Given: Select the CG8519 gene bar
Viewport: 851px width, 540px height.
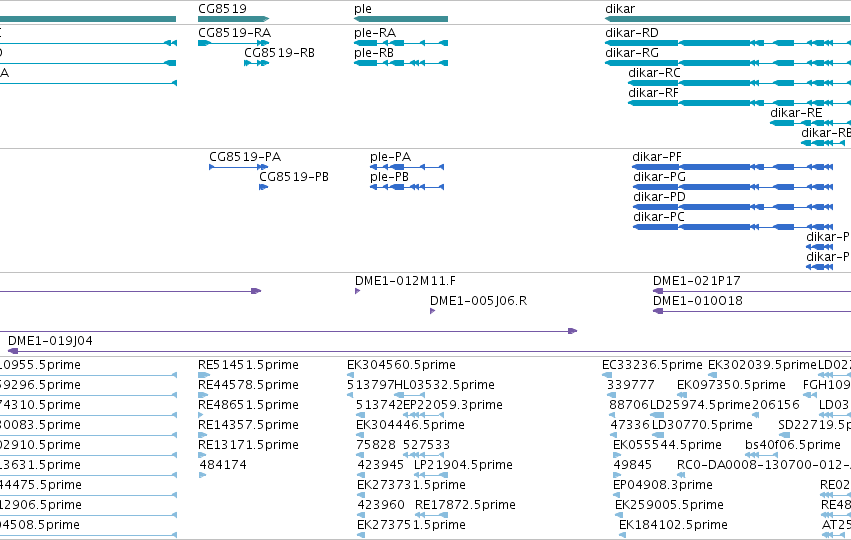Looking at the screenshot, I should (233, 19).
